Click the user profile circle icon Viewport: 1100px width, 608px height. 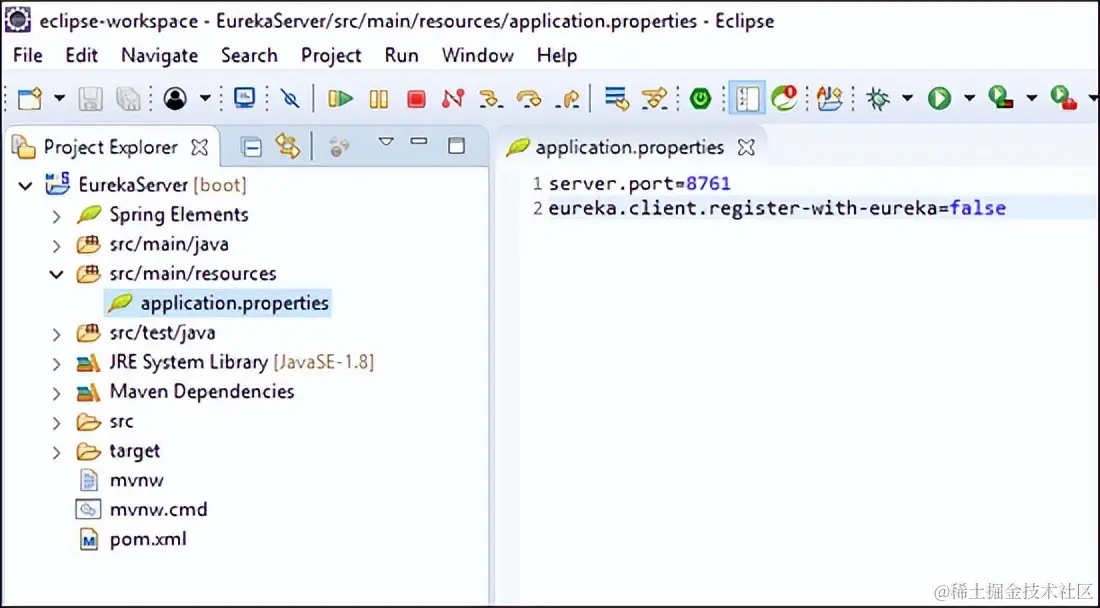coord(175,98)
